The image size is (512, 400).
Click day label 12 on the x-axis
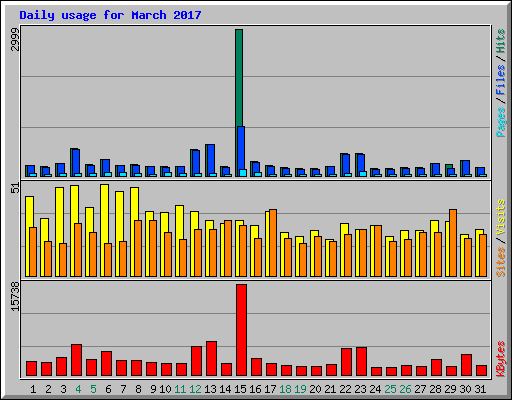click(x=195, y=389)
